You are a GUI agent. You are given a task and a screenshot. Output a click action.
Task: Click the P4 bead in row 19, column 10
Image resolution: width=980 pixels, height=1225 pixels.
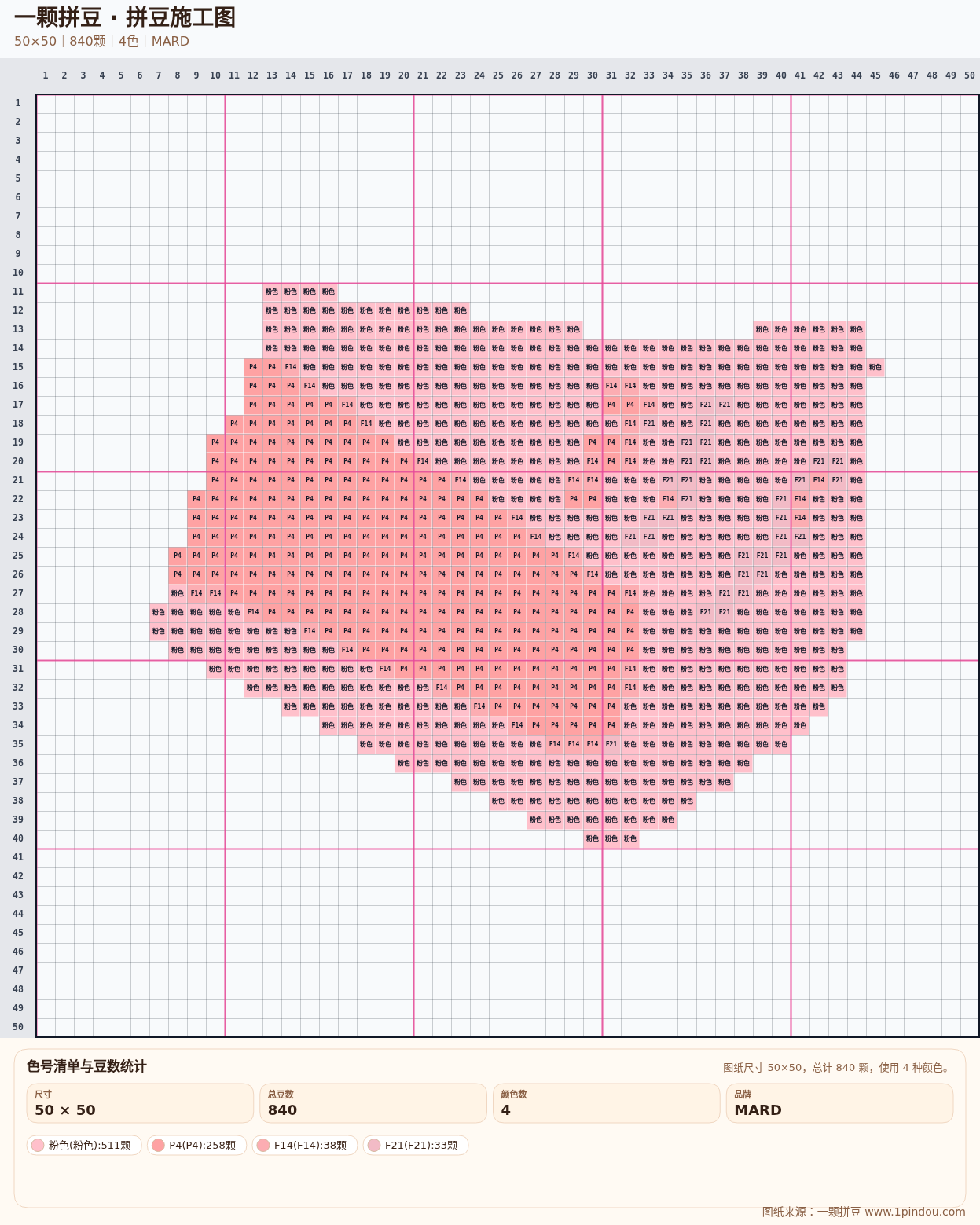coord(215,442)
